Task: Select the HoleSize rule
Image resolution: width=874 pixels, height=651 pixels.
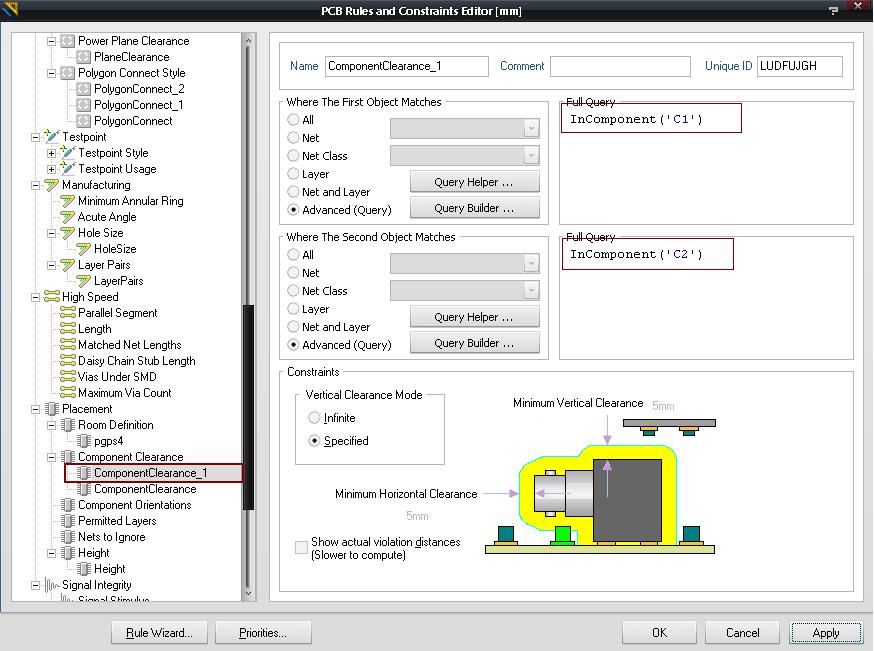Action: (x=115, y=249)
